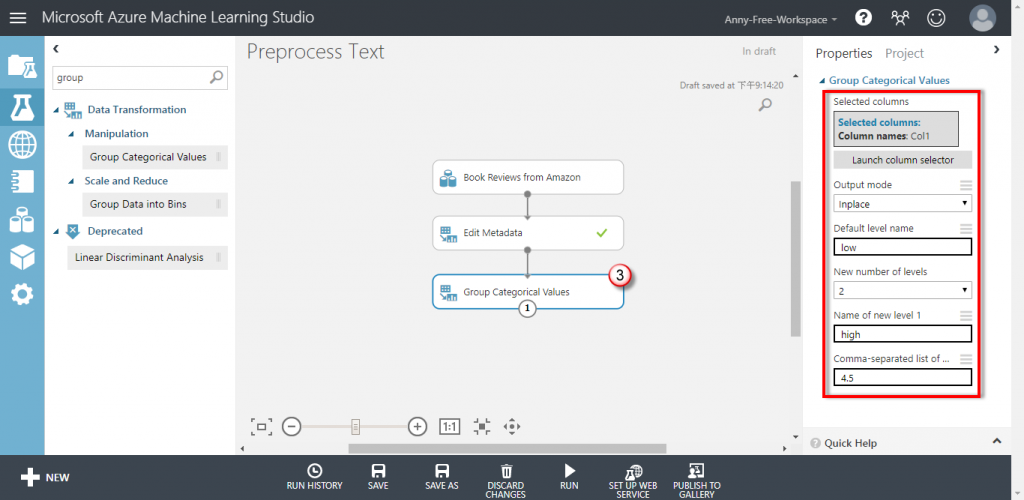Open the Projects sidebar icon
This screenshot has width=1024, height=500.
22,67
